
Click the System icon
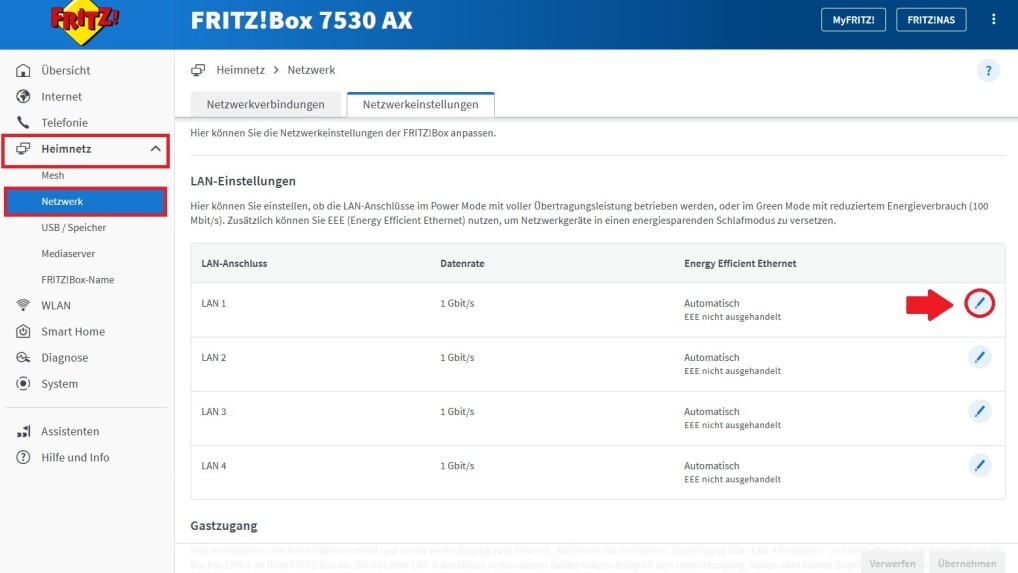click(23, 384)
